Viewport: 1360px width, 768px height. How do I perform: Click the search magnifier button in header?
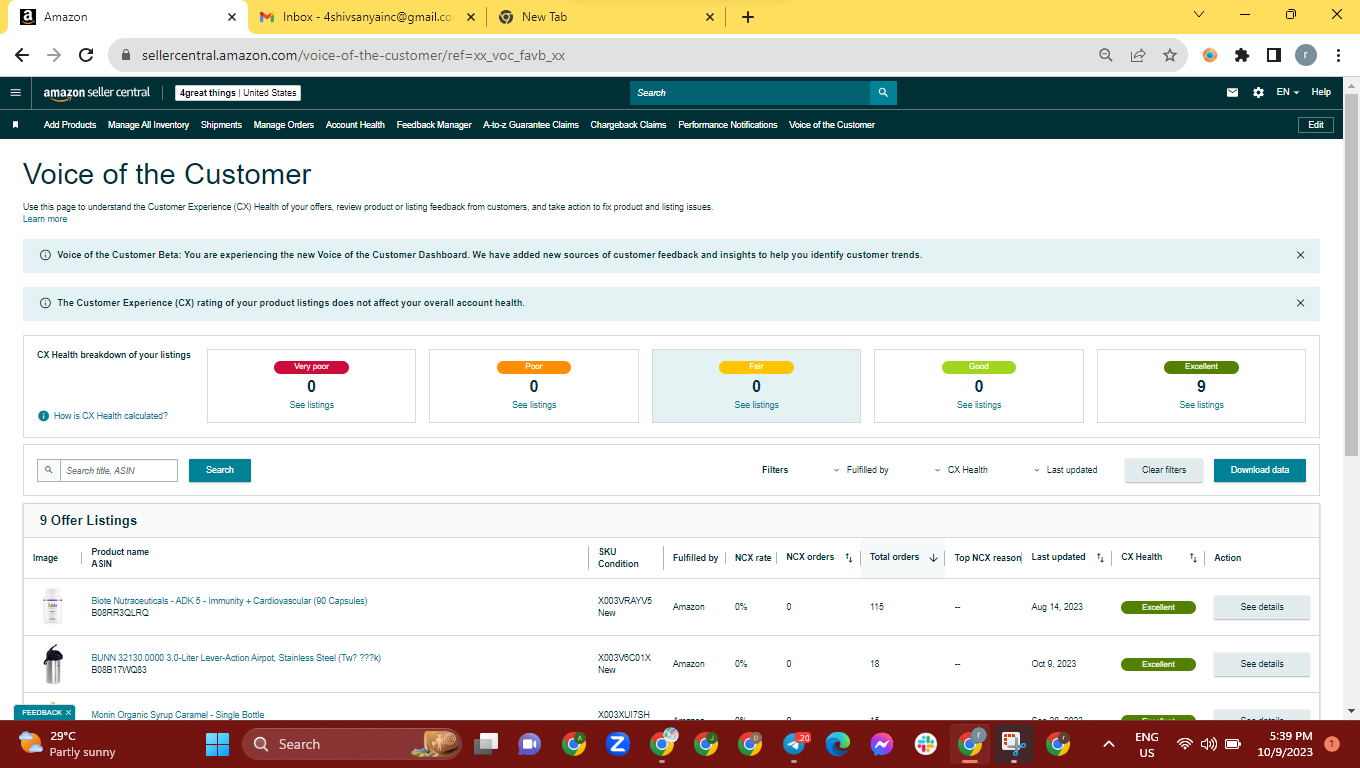click(x=883, y=93)
